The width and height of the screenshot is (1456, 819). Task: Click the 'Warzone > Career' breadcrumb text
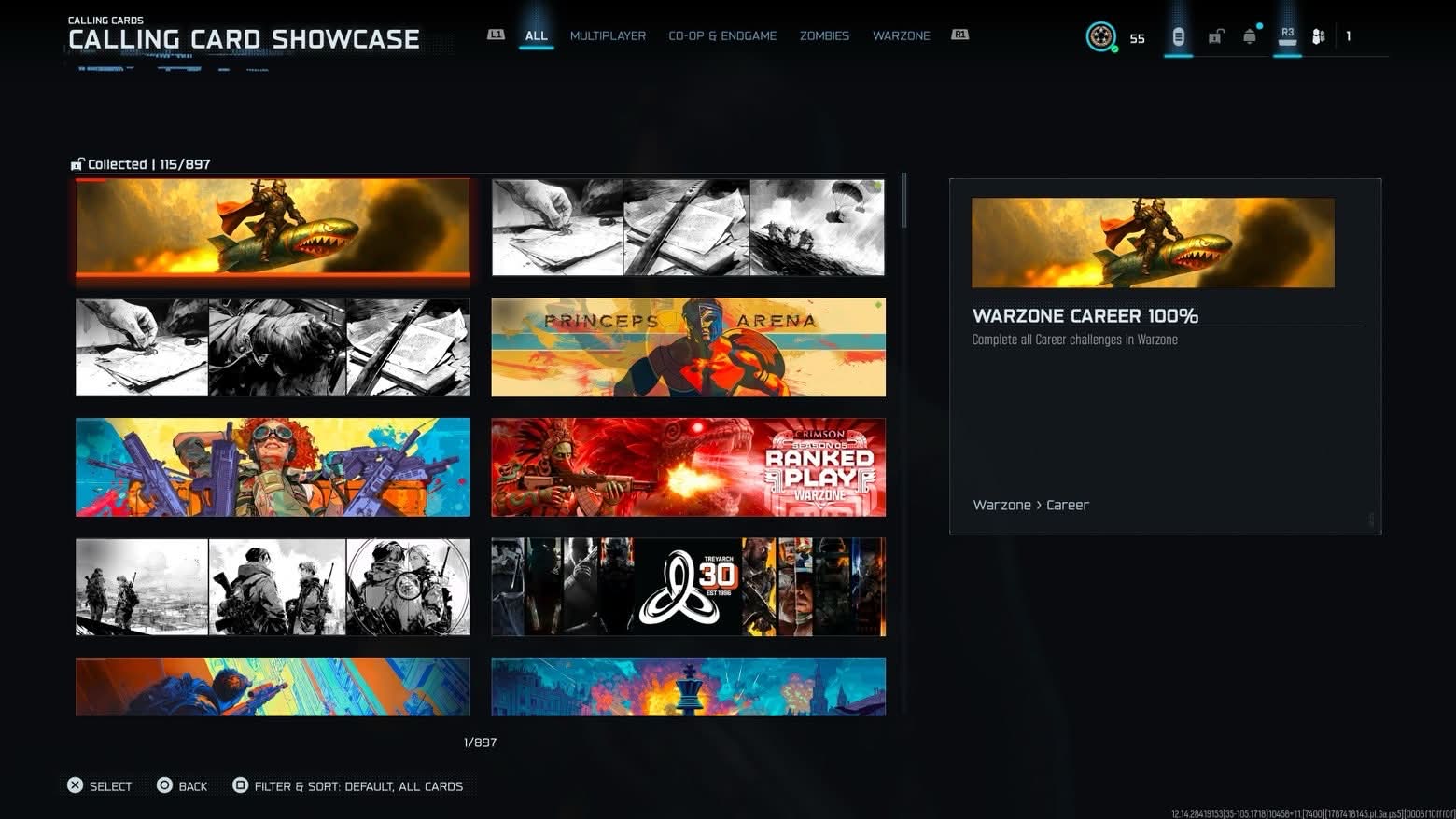coord(1031,505)
